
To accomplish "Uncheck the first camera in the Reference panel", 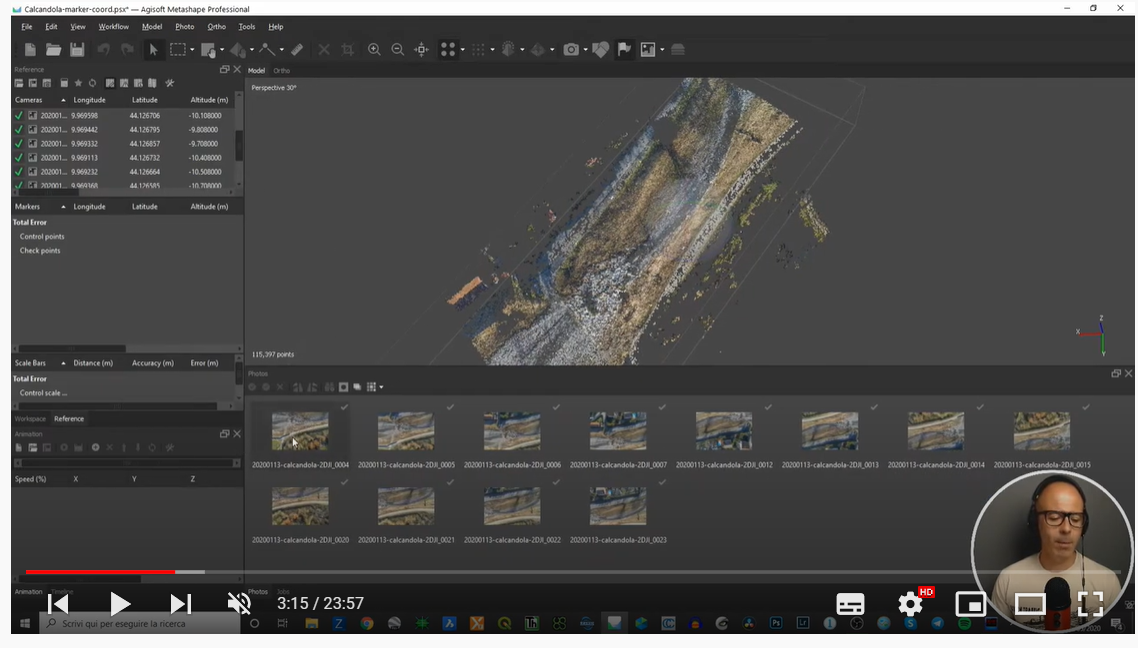I will tap(18, 115).
